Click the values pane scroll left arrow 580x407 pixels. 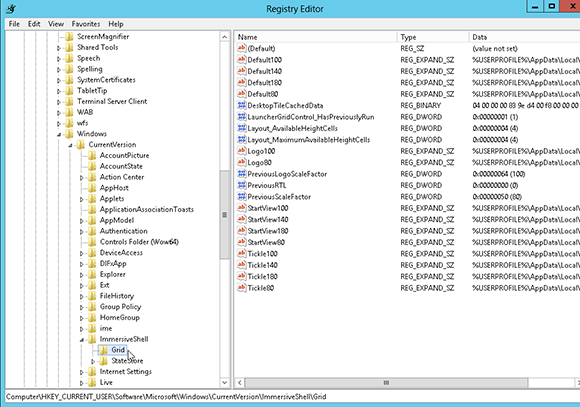coord(240,383)
